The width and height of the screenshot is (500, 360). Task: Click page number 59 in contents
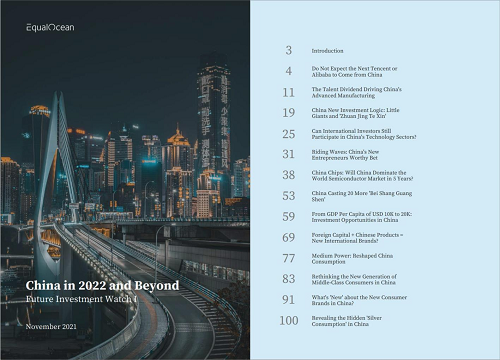click(x=289, y=217)
